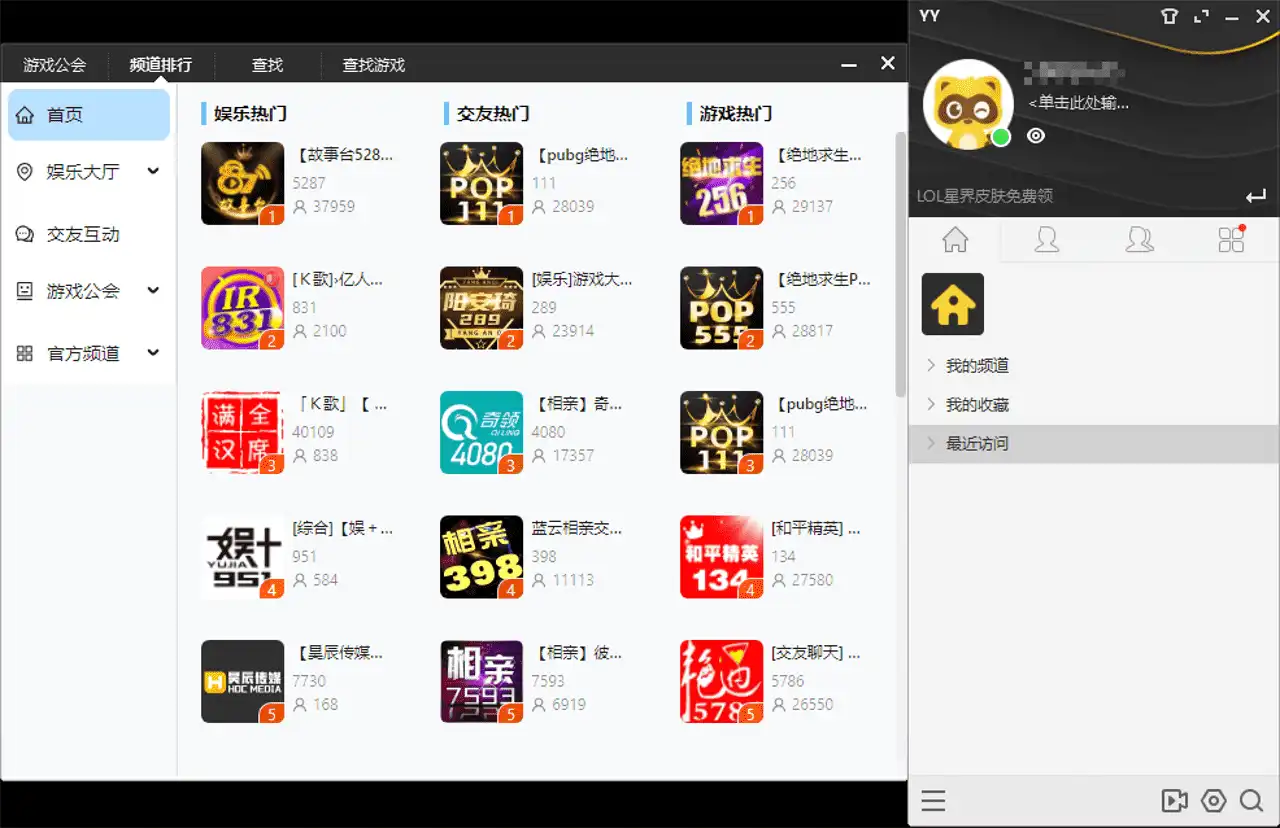Viewport: 1280px width, 828px height.
Task: Click the main menu hamburger icon
Action: [x=933, y=801]
